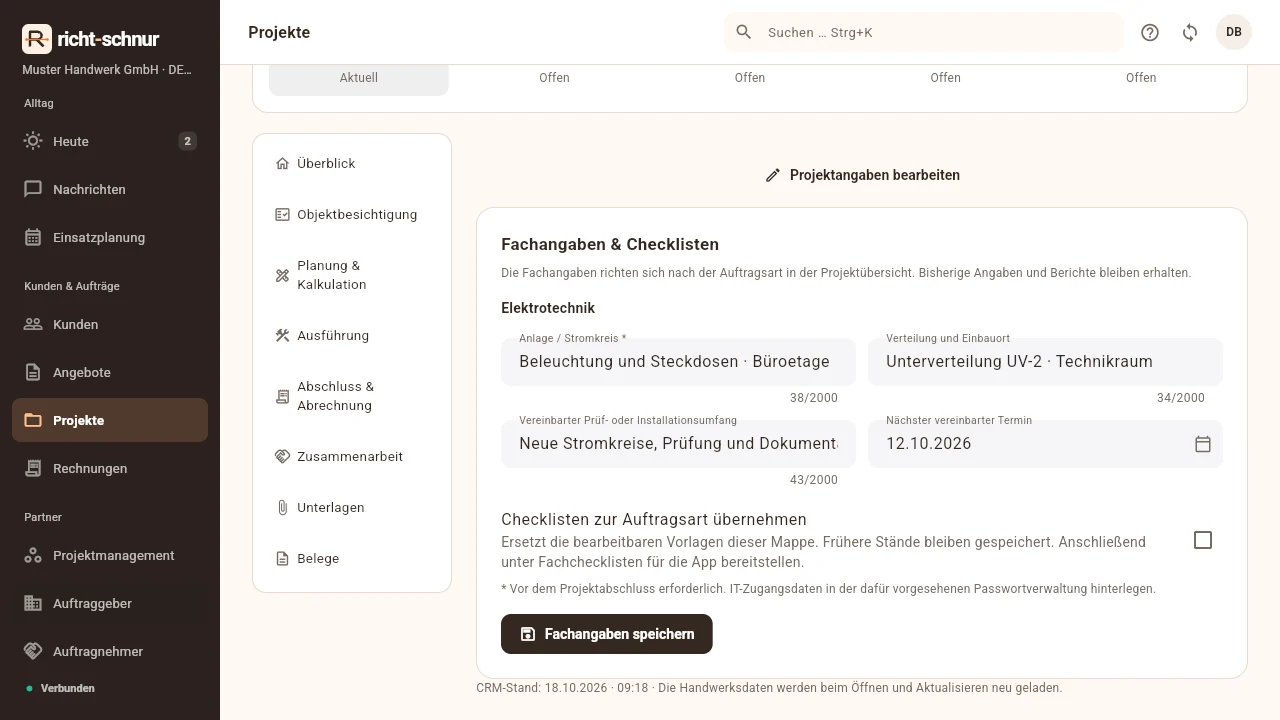Click the richt-schnur logo icon
Screen dimensions: 1280x720
point(36,39)
